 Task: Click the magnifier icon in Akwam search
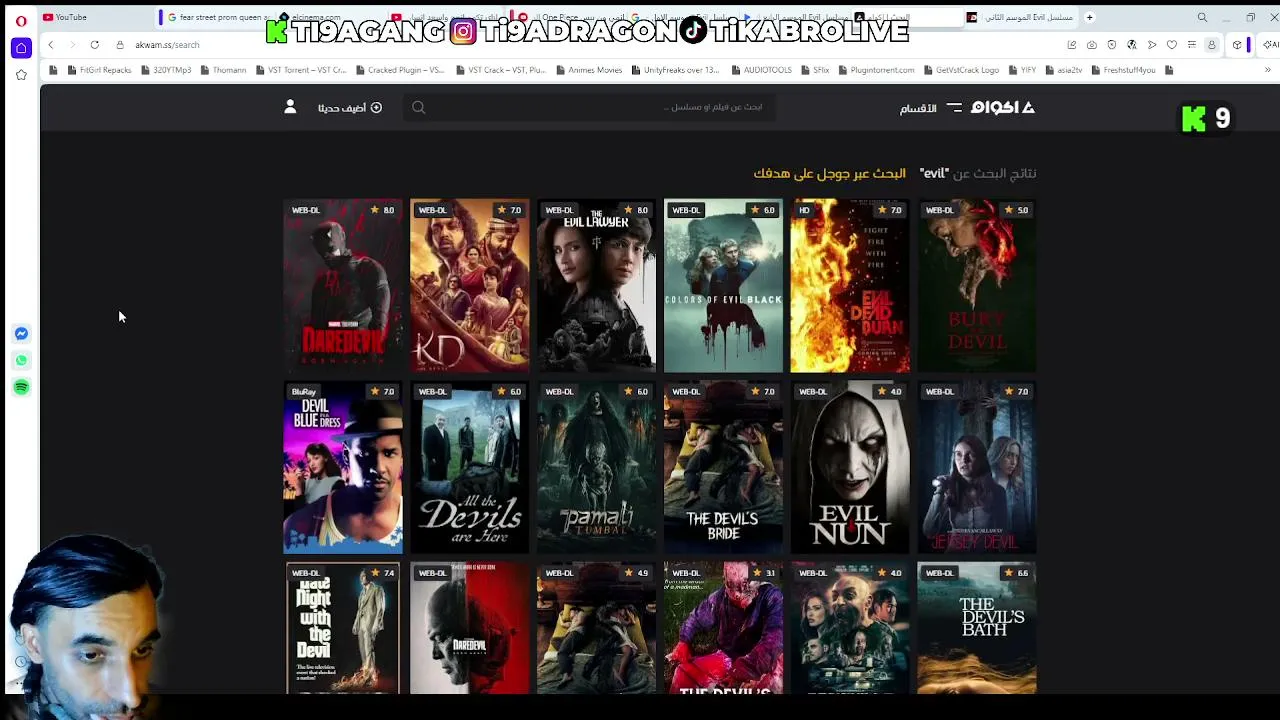coord(419,108)
